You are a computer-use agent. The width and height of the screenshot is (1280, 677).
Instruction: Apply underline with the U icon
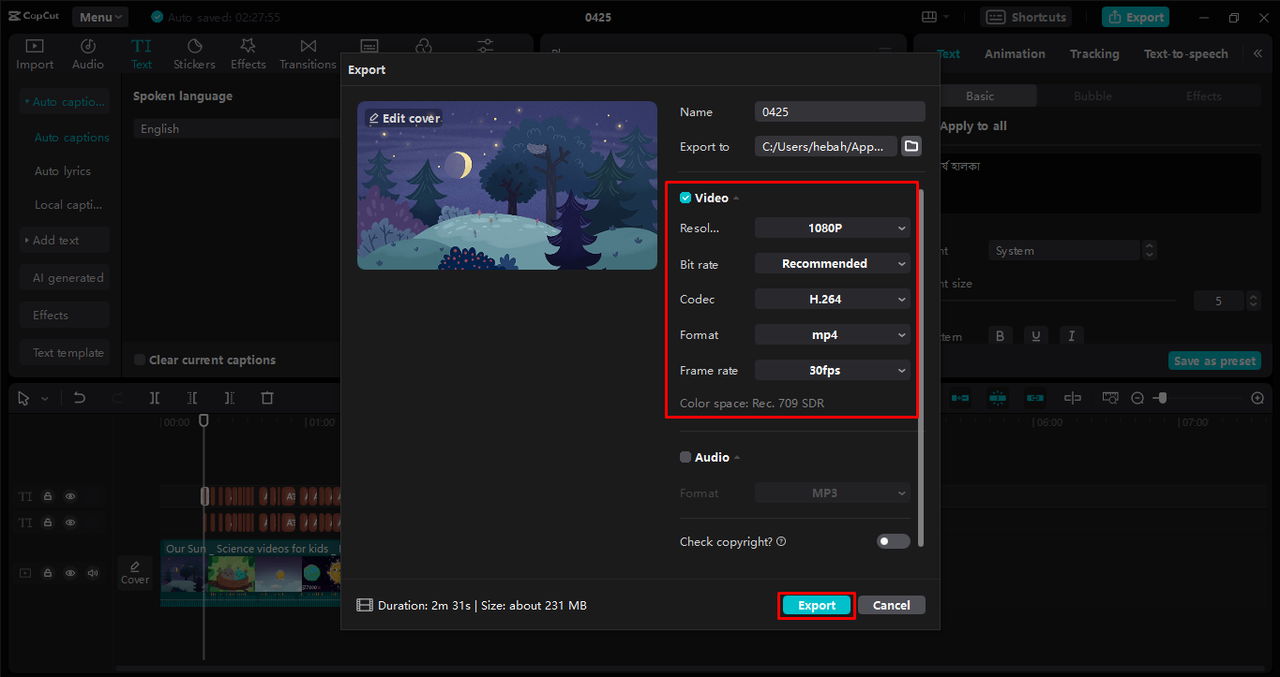1036,336
